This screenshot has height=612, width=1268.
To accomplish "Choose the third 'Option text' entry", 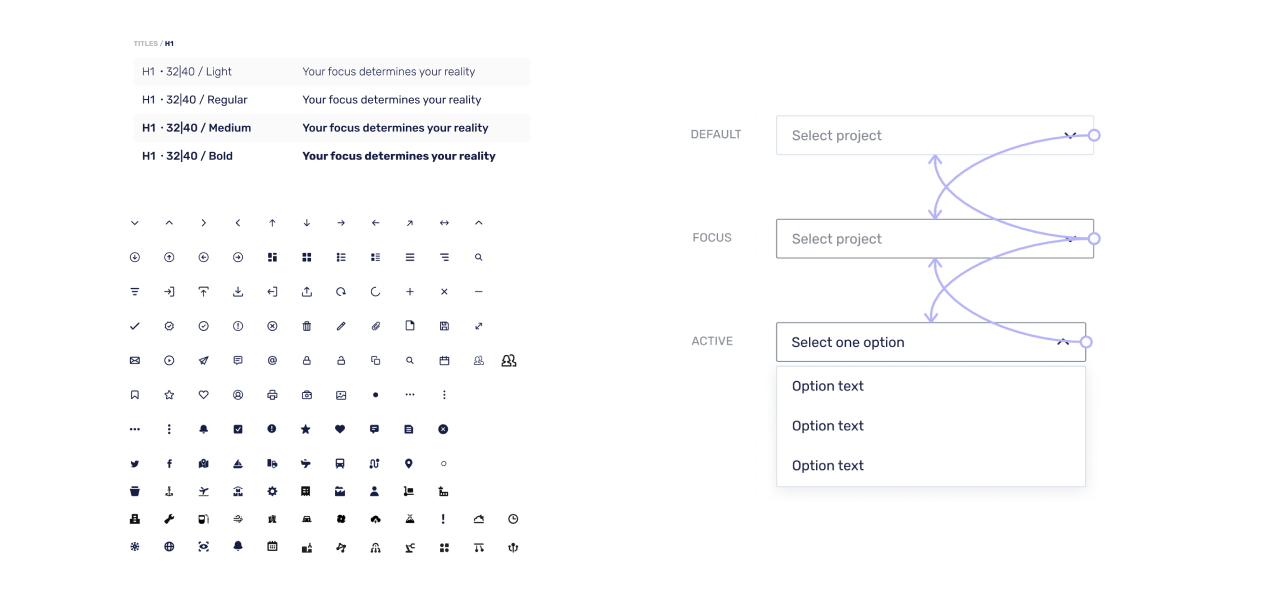I will point(828,466).
